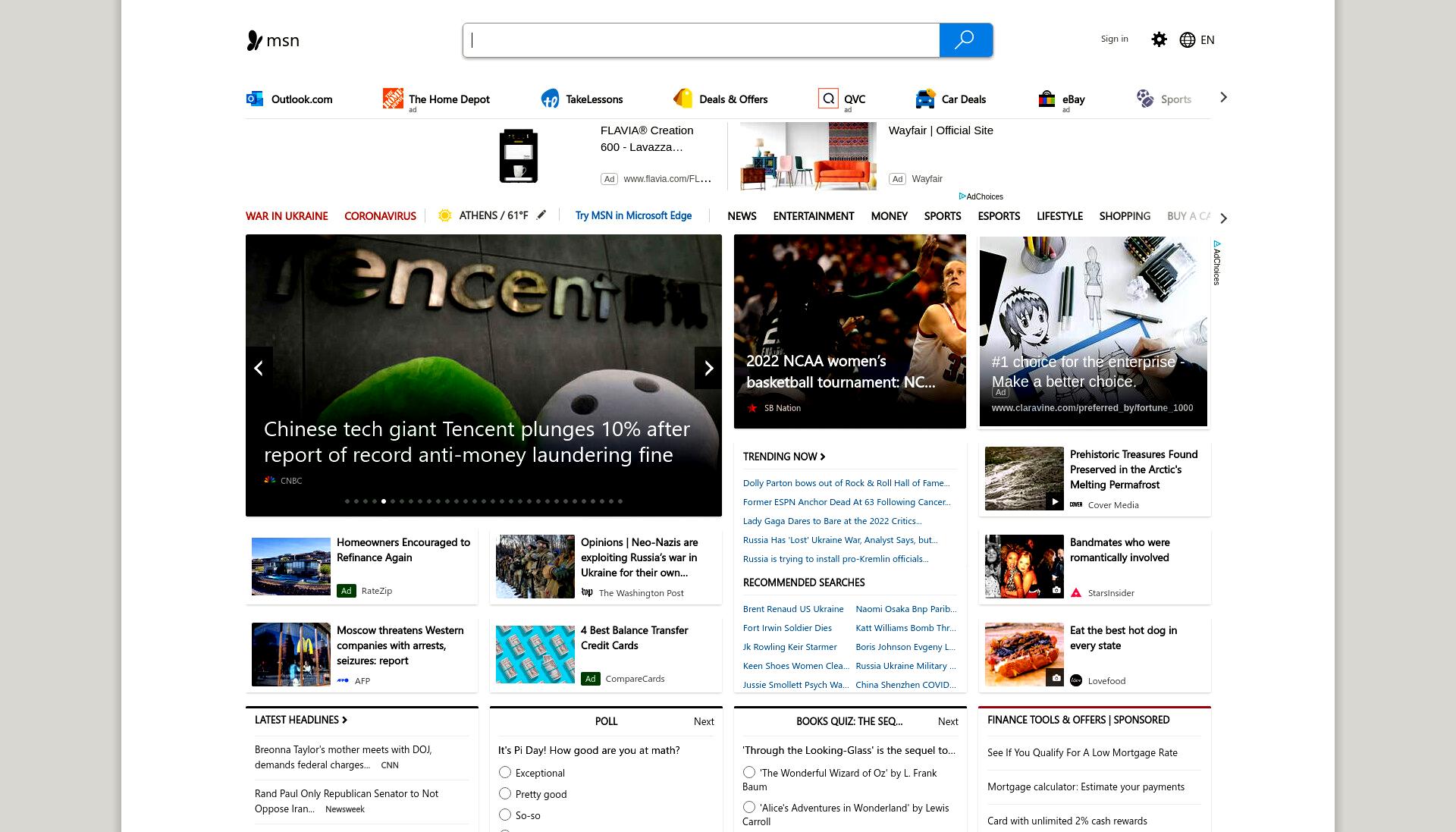Open hot dog gallery camera icon
This screenshot has height=832, width=1456.
coord(1056,677)
